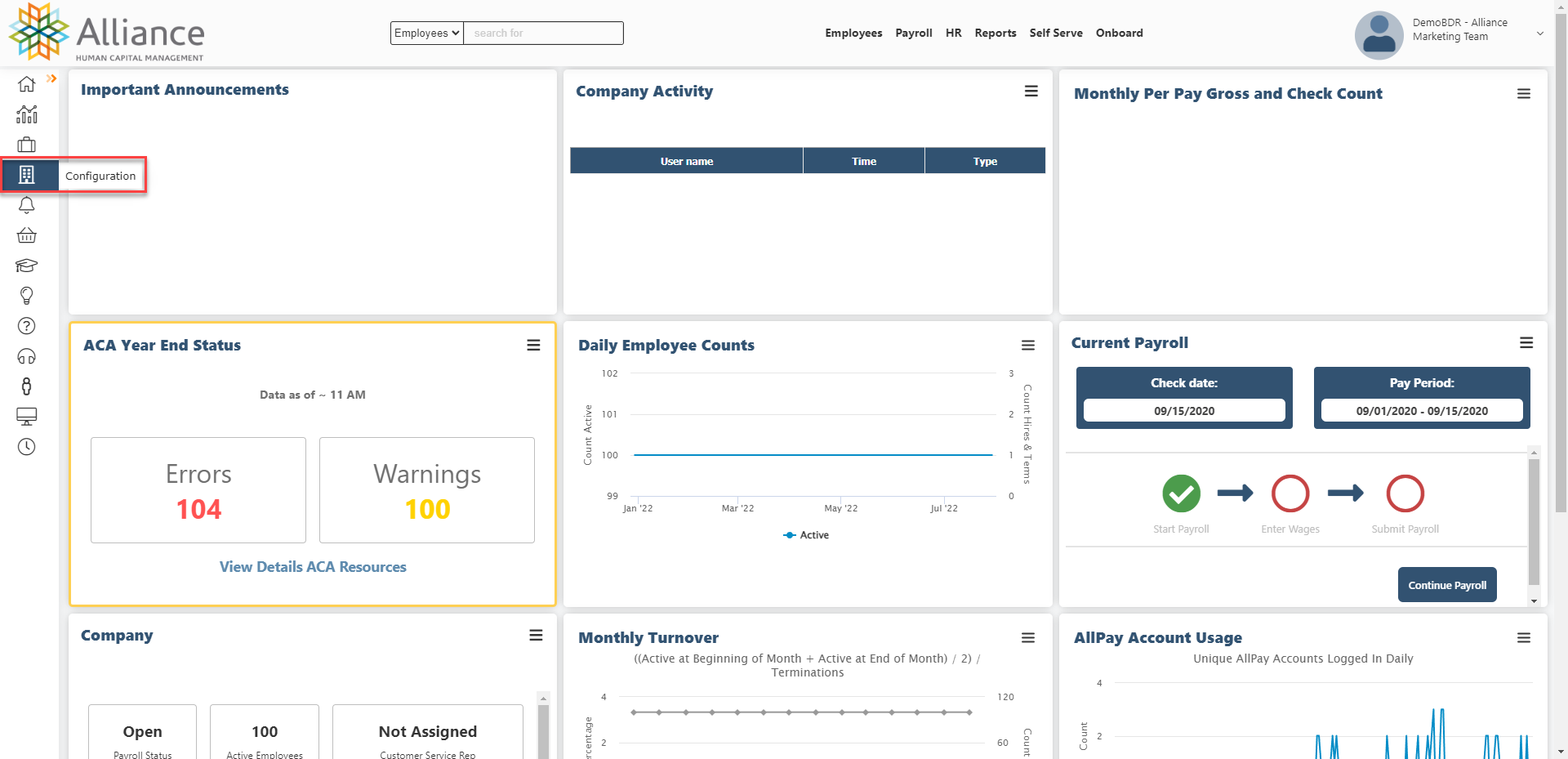
Task: Open Company Activity widget hamburger menu
Action: click(x=1031, y=92)
